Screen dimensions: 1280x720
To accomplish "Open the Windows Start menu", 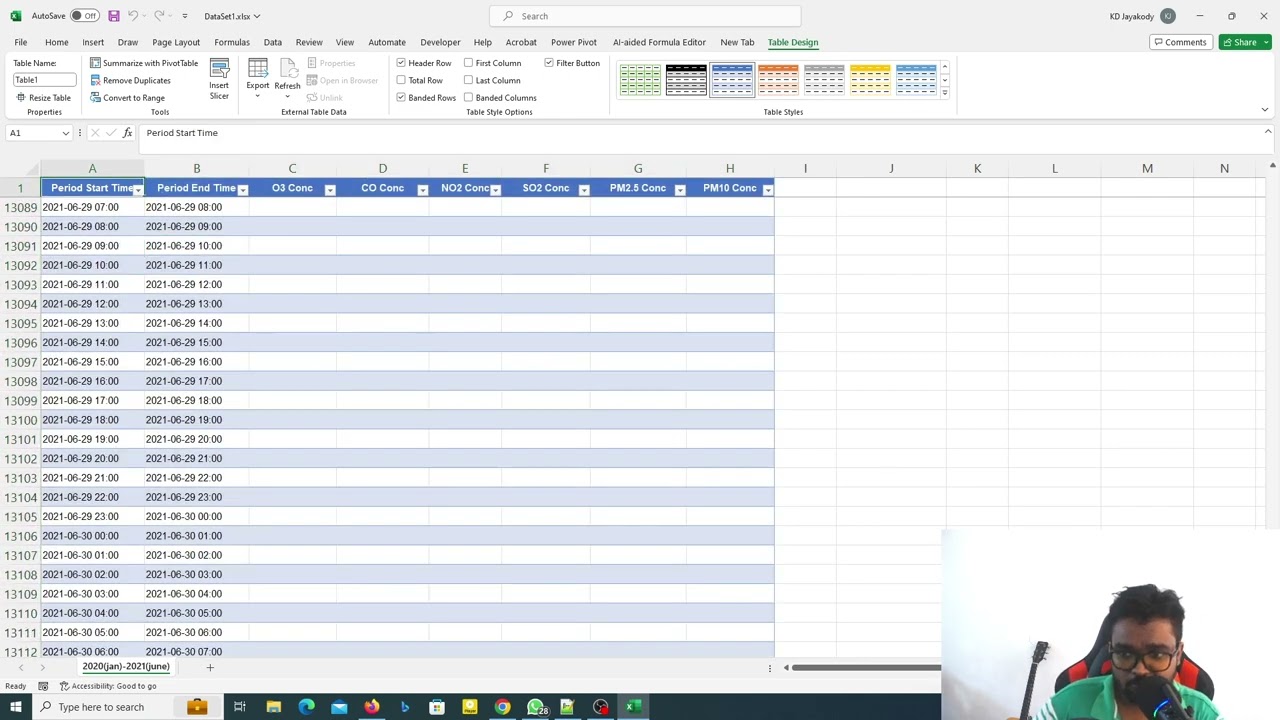I will (x=15, y=707).
